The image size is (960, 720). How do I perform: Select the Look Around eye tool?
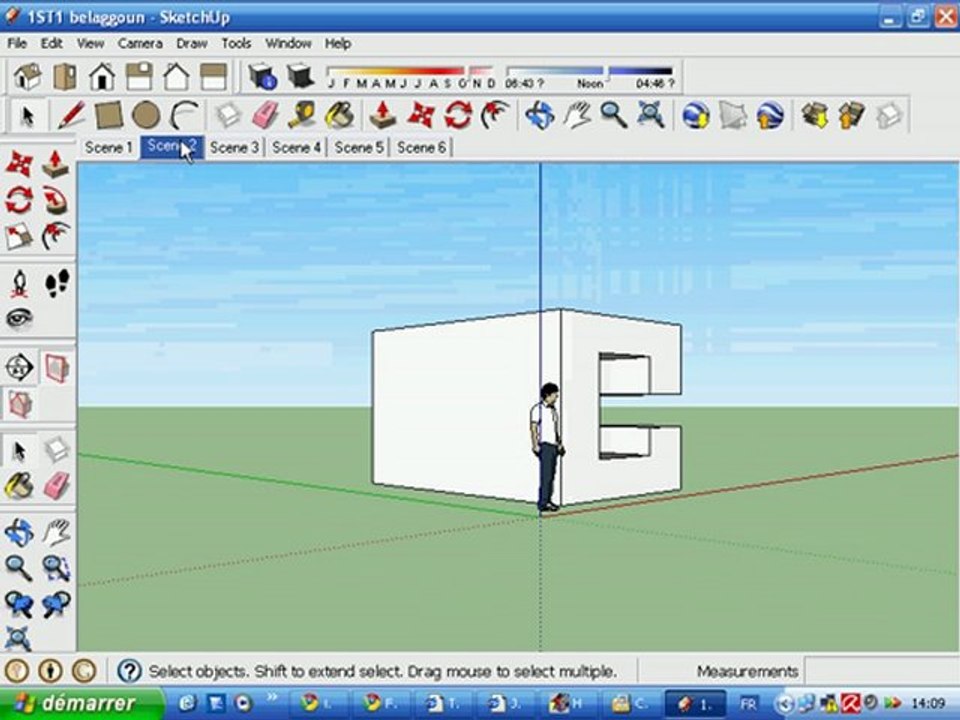point(19,318)
